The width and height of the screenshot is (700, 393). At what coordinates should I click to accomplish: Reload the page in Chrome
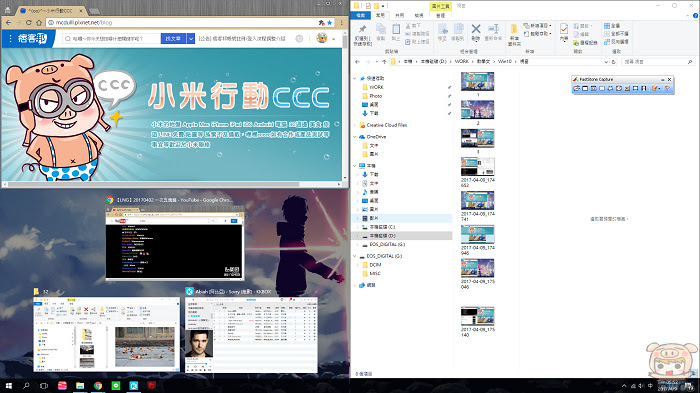click(29, 22)
